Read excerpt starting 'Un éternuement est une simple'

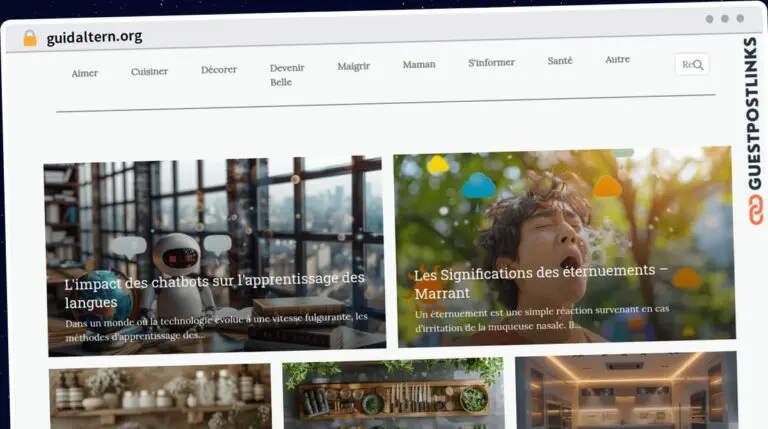pyautogui.click(x=542, y=318)
